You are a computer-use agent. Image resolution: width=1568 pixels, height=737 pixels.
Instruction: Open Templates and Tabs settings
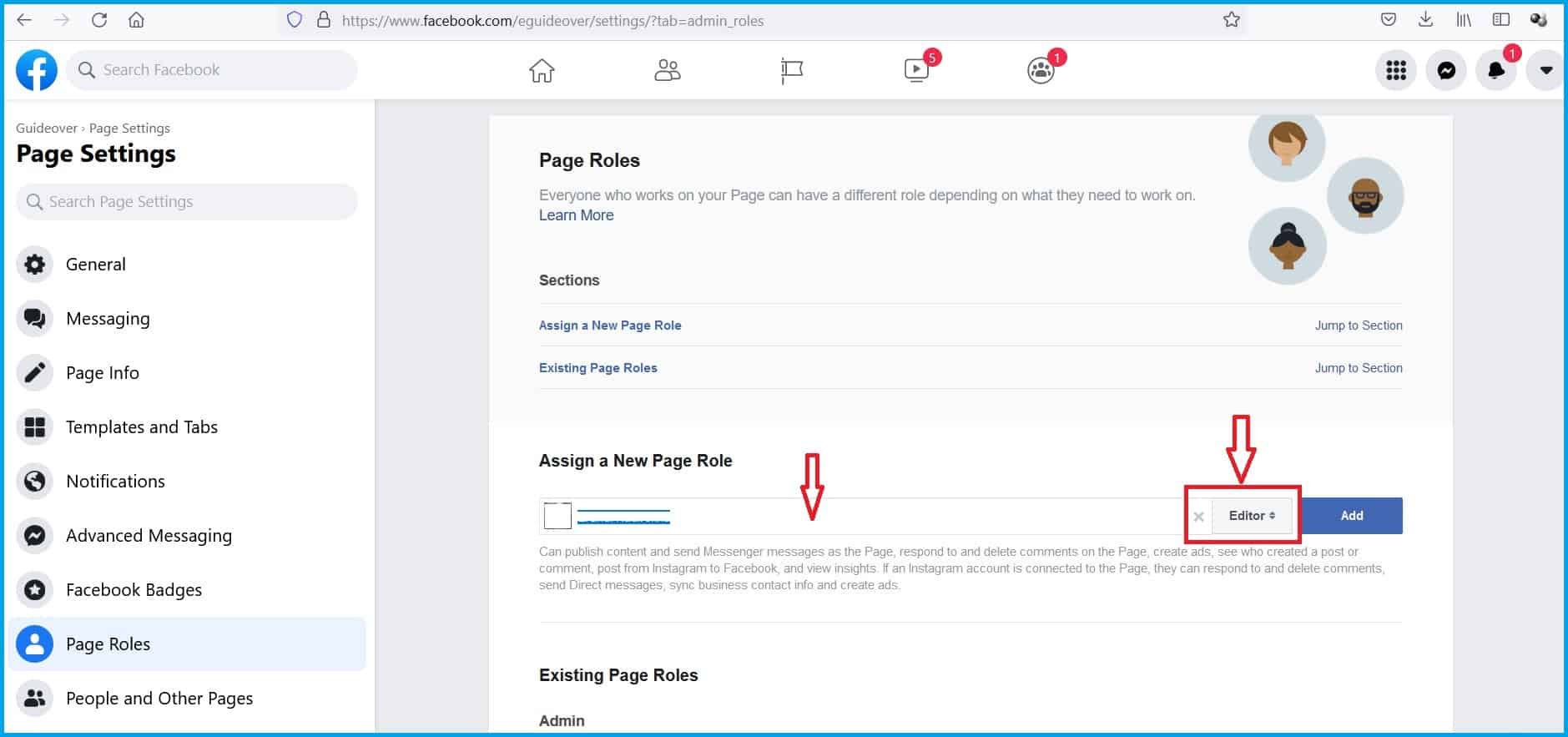(x=187, y=427)
